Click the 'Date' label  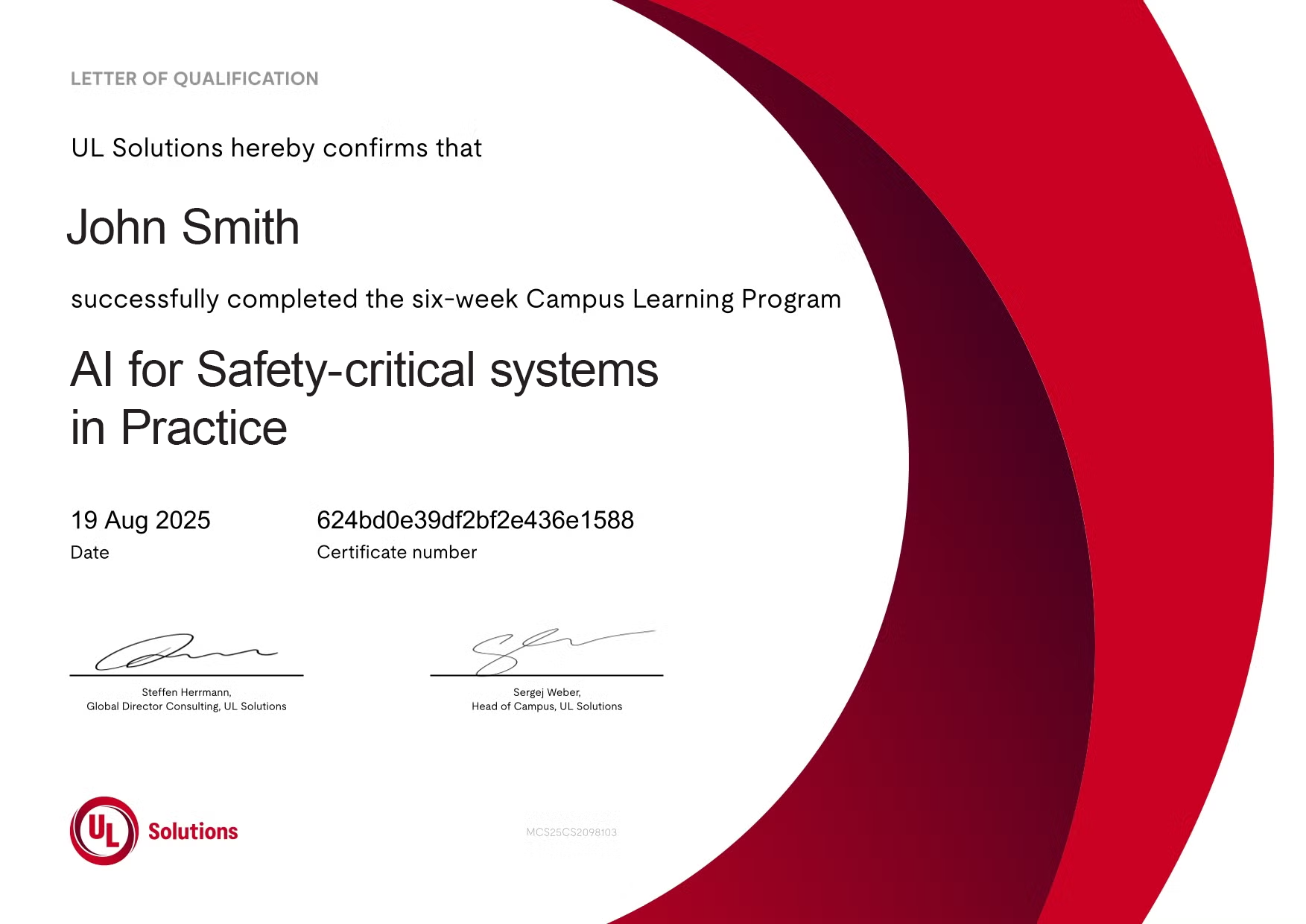tap(89, 553)
